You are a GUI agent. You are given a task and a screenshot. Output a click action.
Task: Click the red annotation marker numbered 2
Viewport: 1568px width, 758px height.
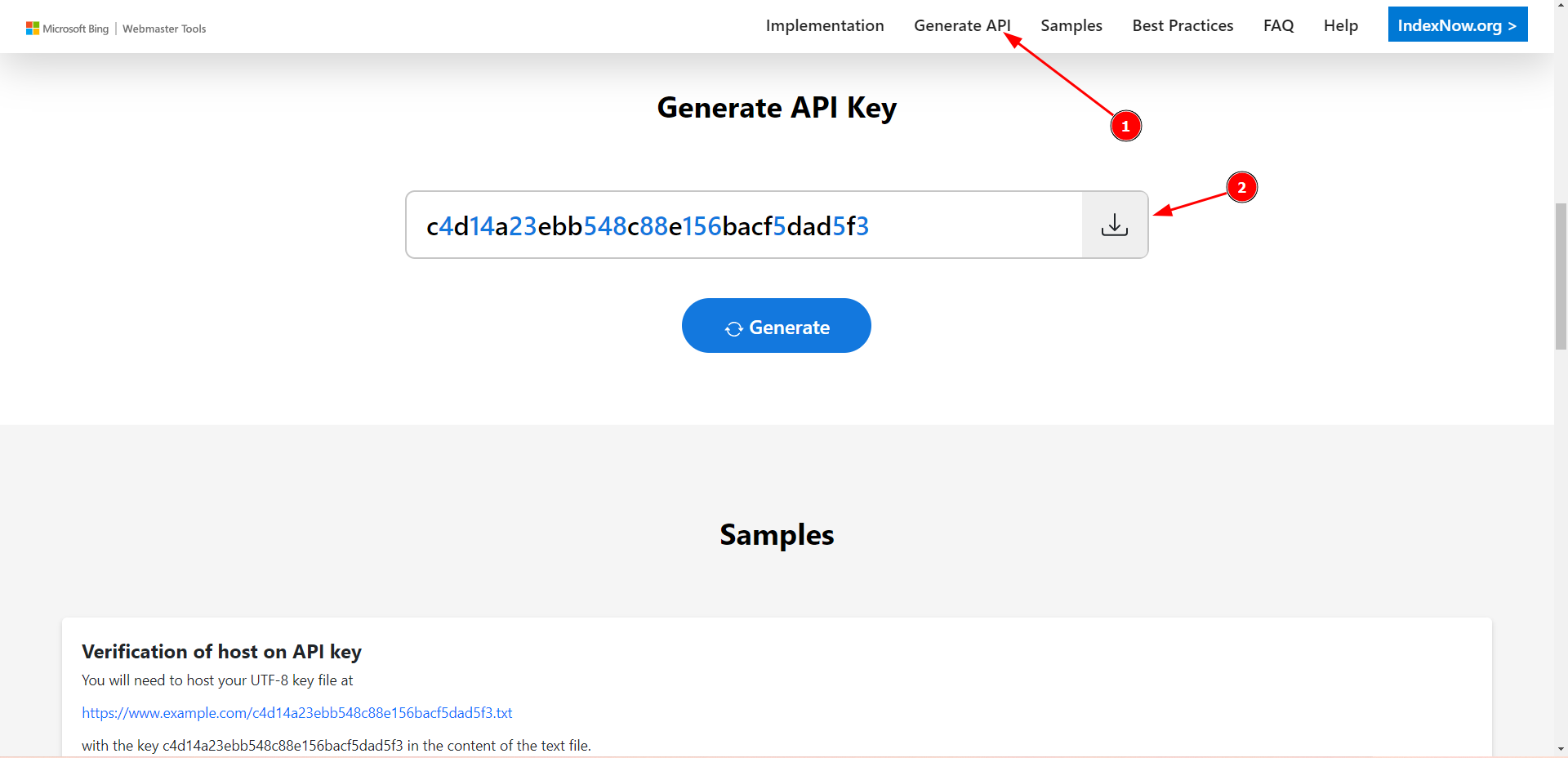coord(1241,187)
